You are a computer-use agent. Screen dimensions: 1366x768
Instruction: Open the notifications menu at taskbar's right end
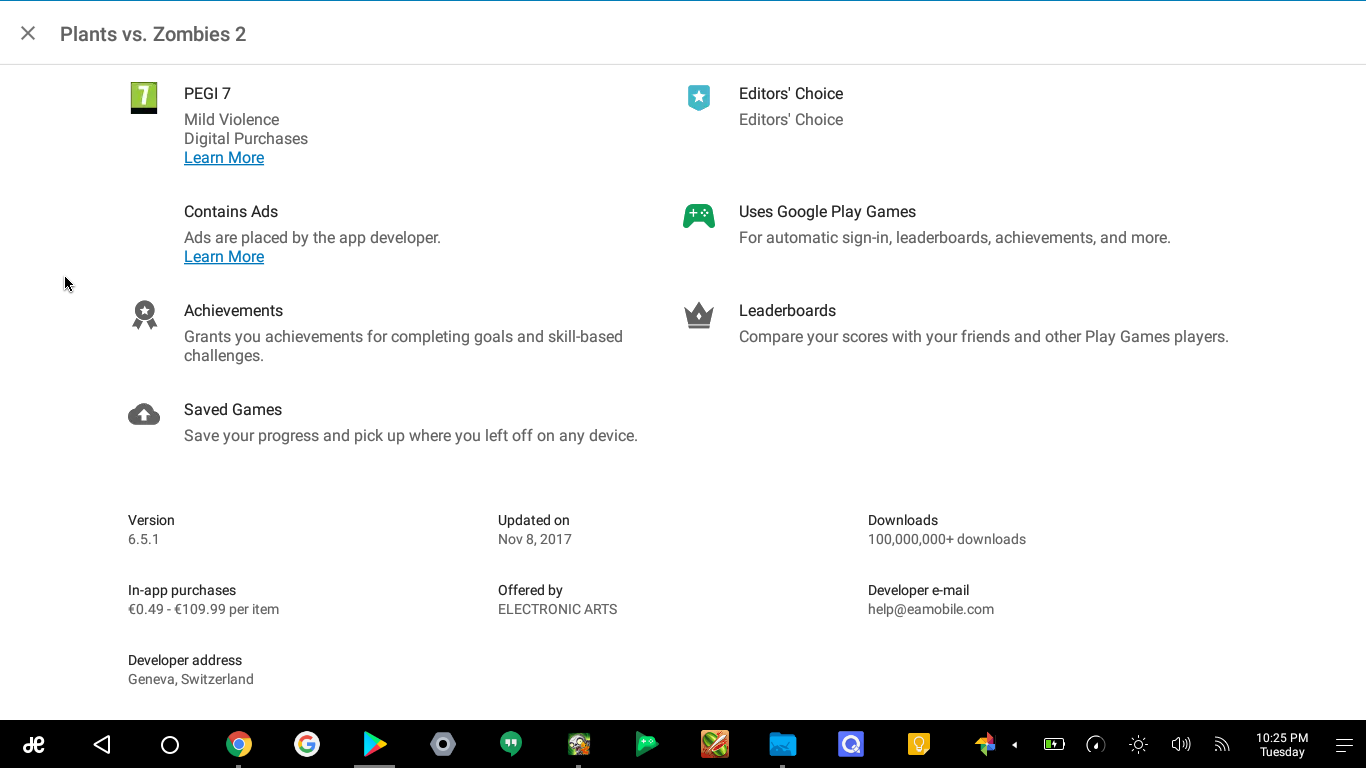click(1344, 745)
